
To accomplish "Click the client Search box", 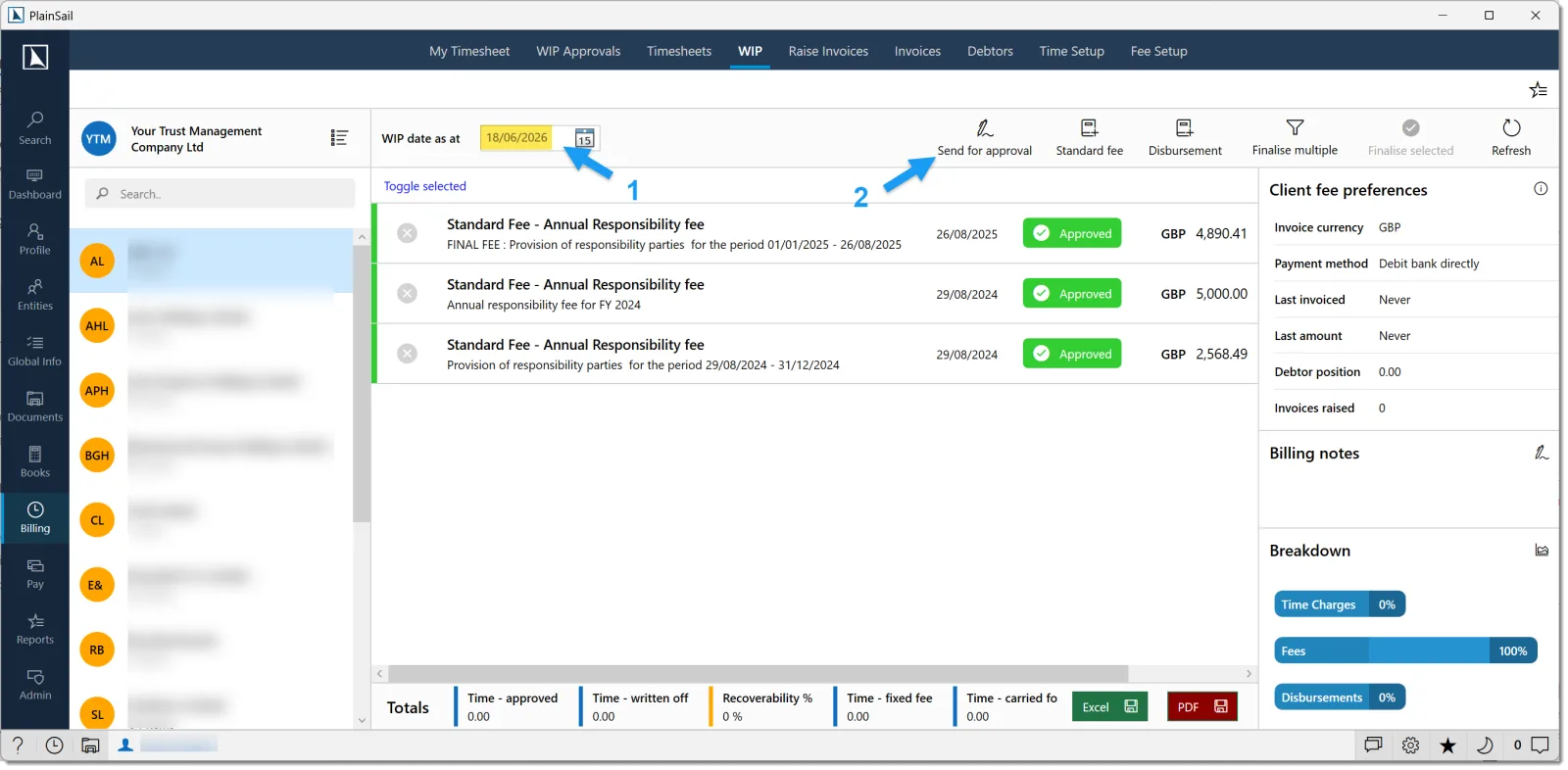I will [x=220, y=194].
